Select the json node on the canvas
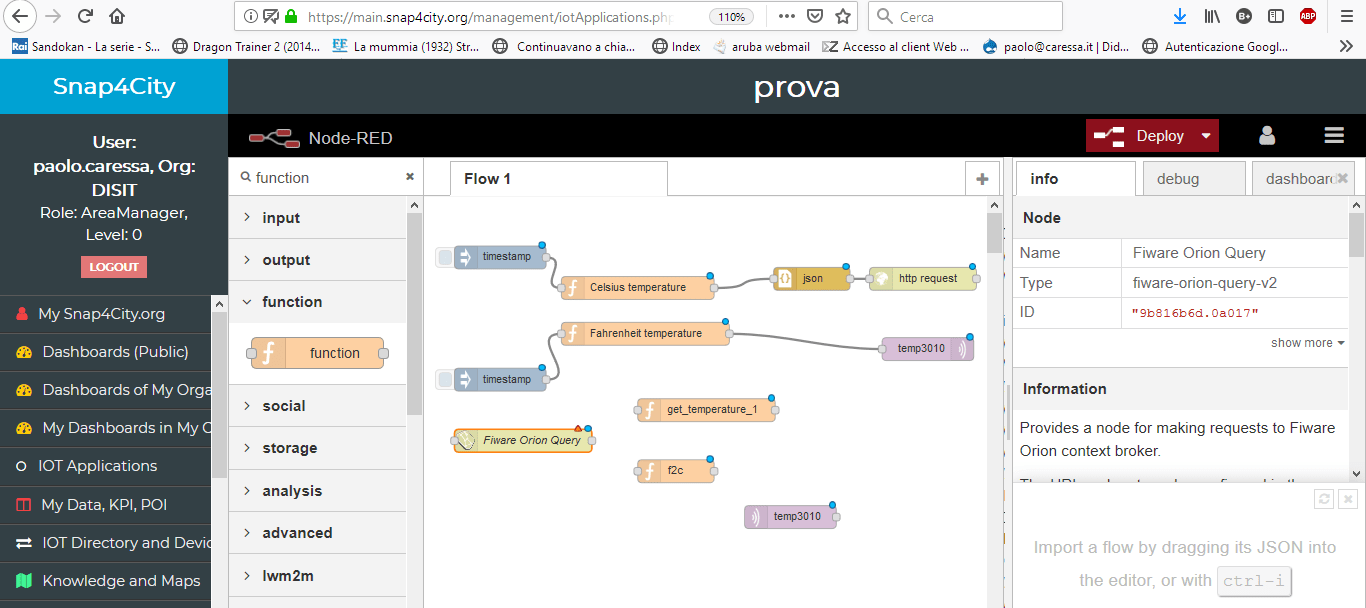 pyautogui.click(x=812, y=278)
